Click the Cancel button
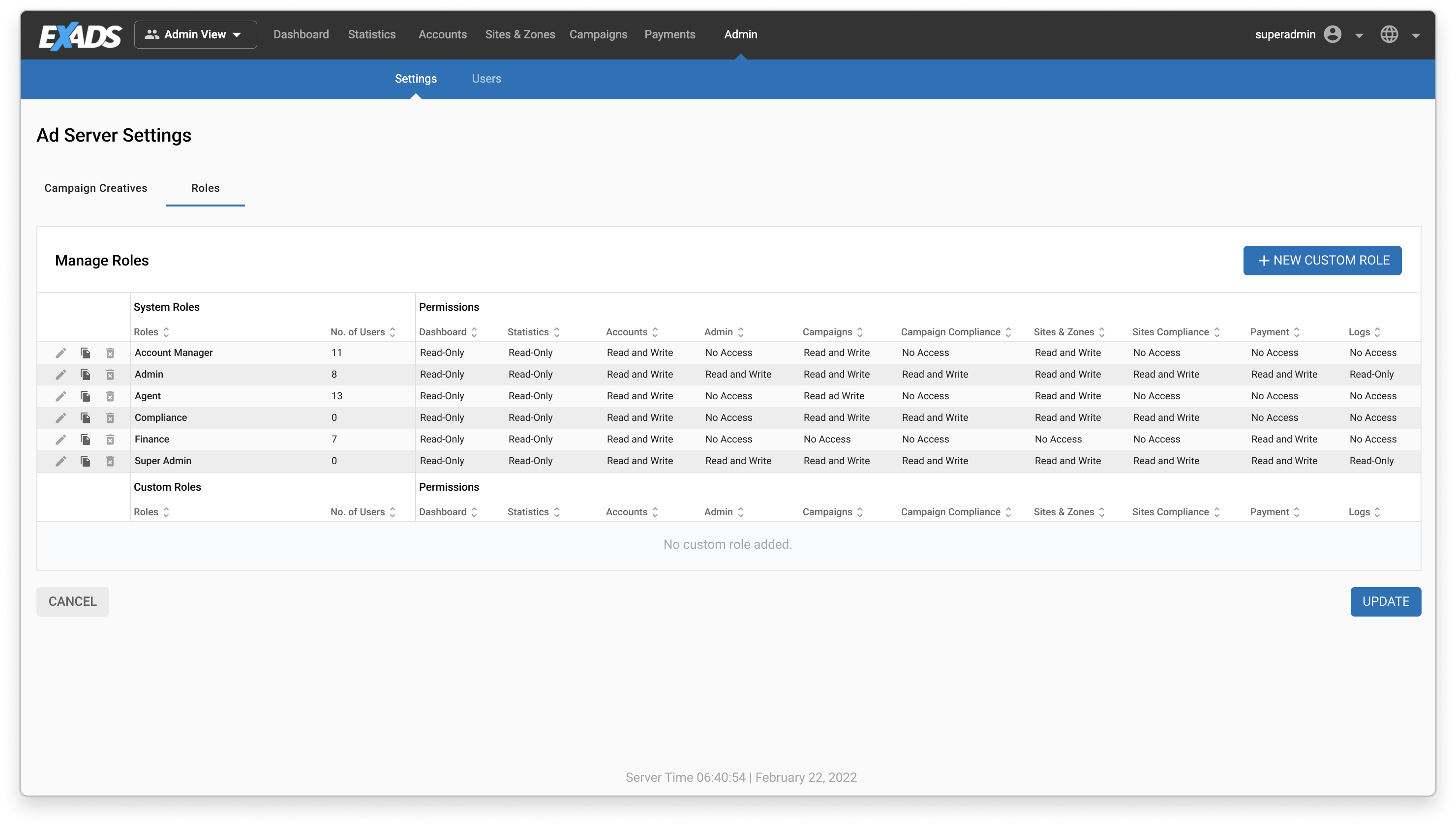This screenshot has width=1456, height=826. pyautogui.click(x=73, y=601)
